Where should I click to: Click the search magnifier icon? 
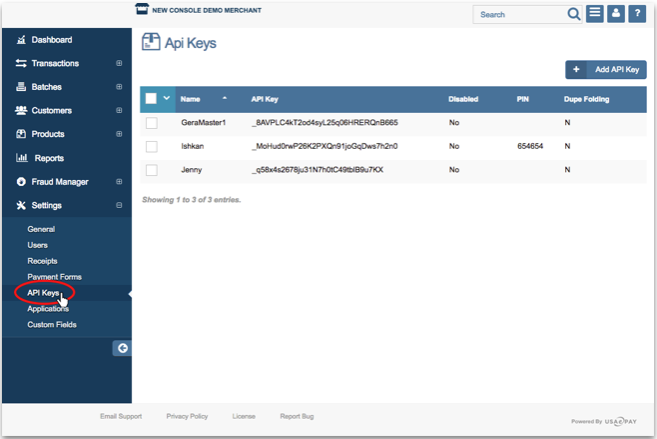click(x=573, y=15)
